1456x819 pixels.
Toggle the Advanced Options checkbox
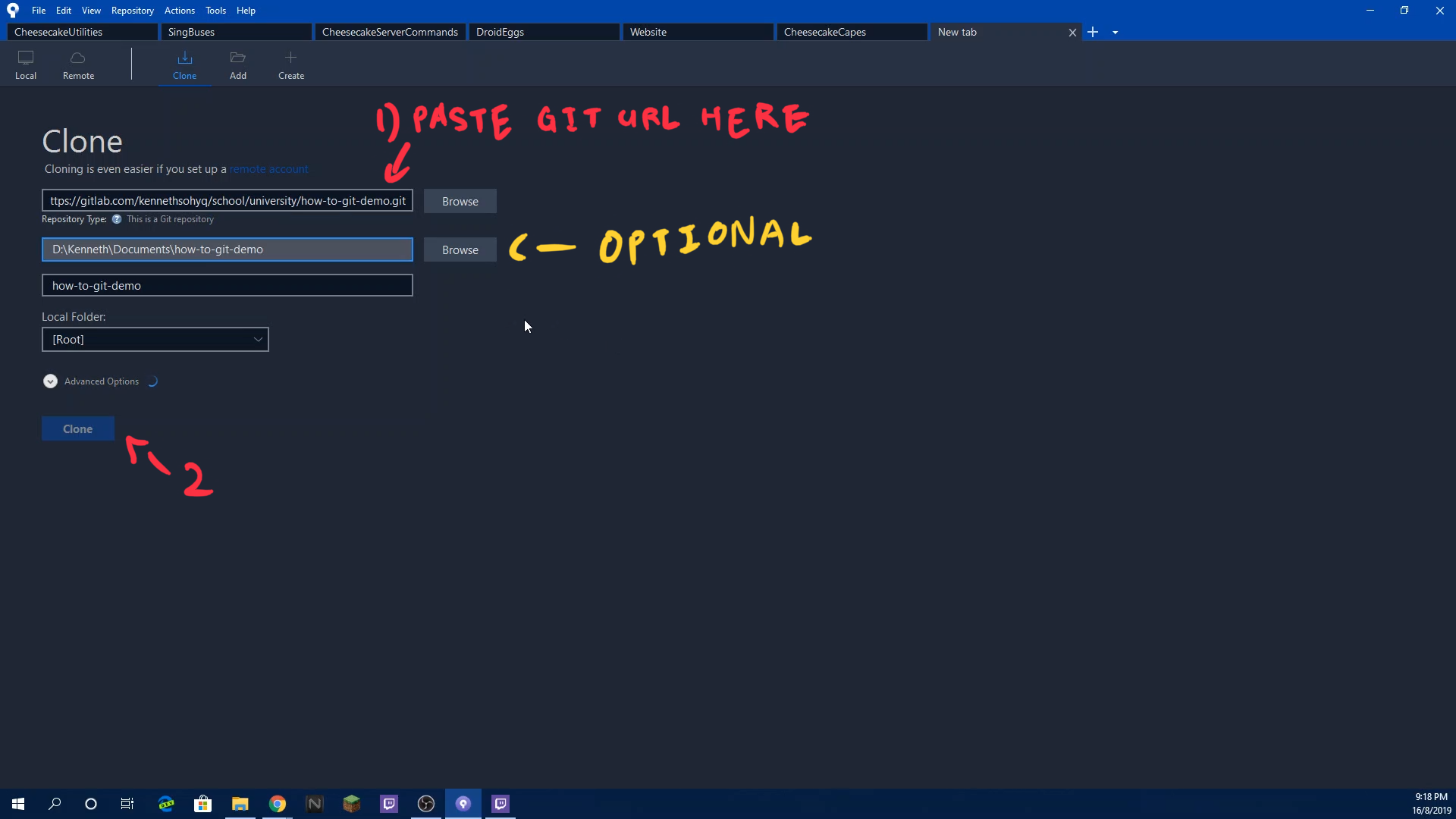(50, 381)
